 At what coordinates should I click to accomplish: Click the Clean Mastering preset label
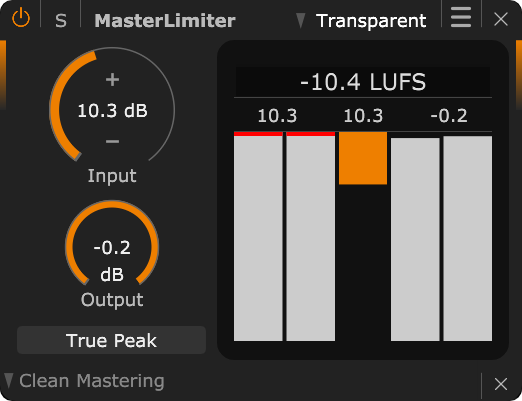[92, 381]
